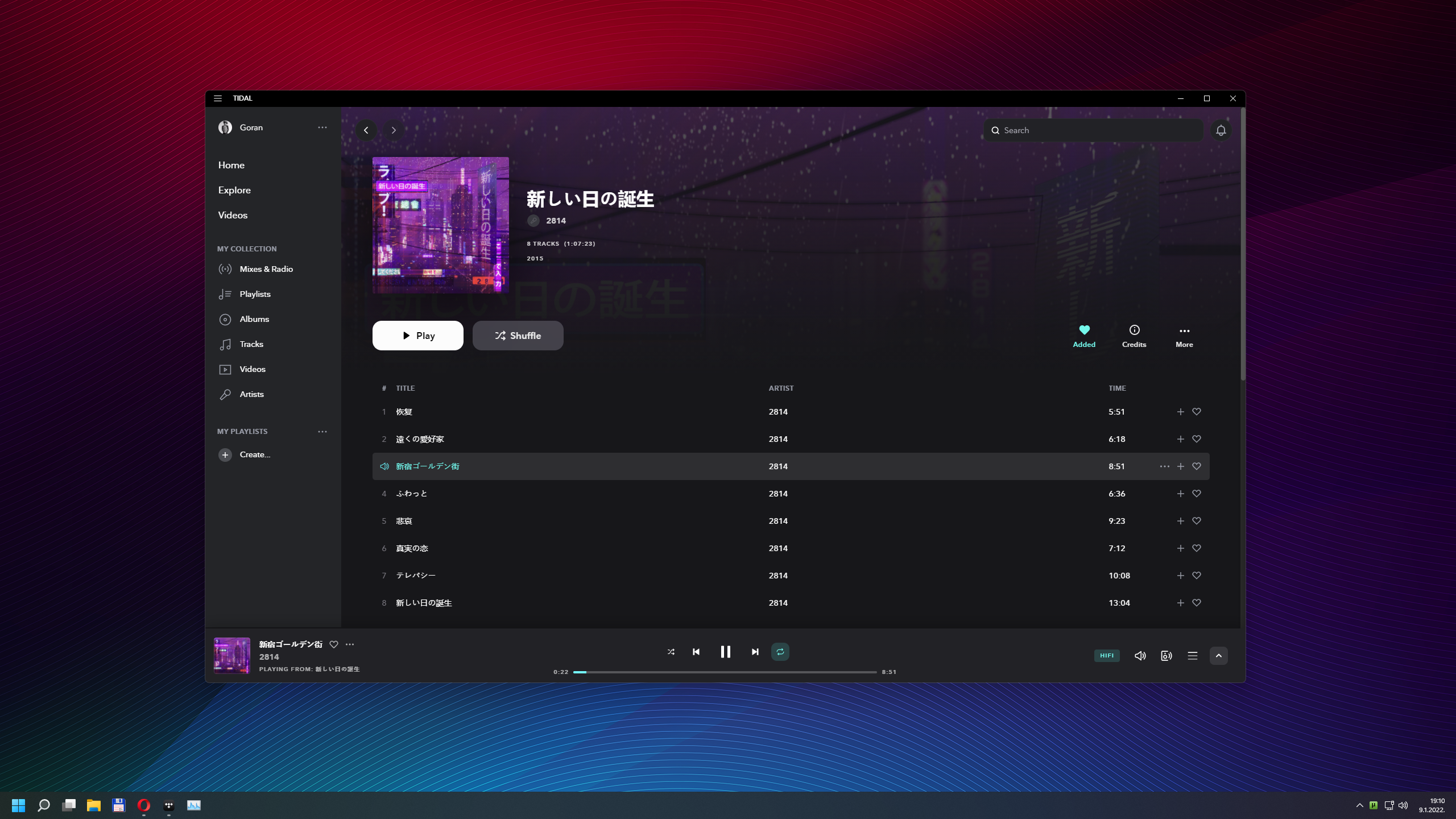Select the track テレパシー title
The height and width of the screenshot is (819, 1456).
[416, 576]
